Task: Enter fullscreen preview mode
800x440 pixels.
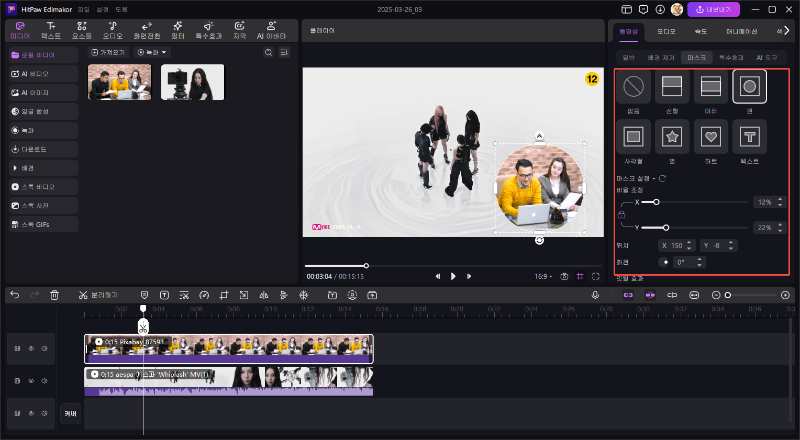Action: click(595, 276)
